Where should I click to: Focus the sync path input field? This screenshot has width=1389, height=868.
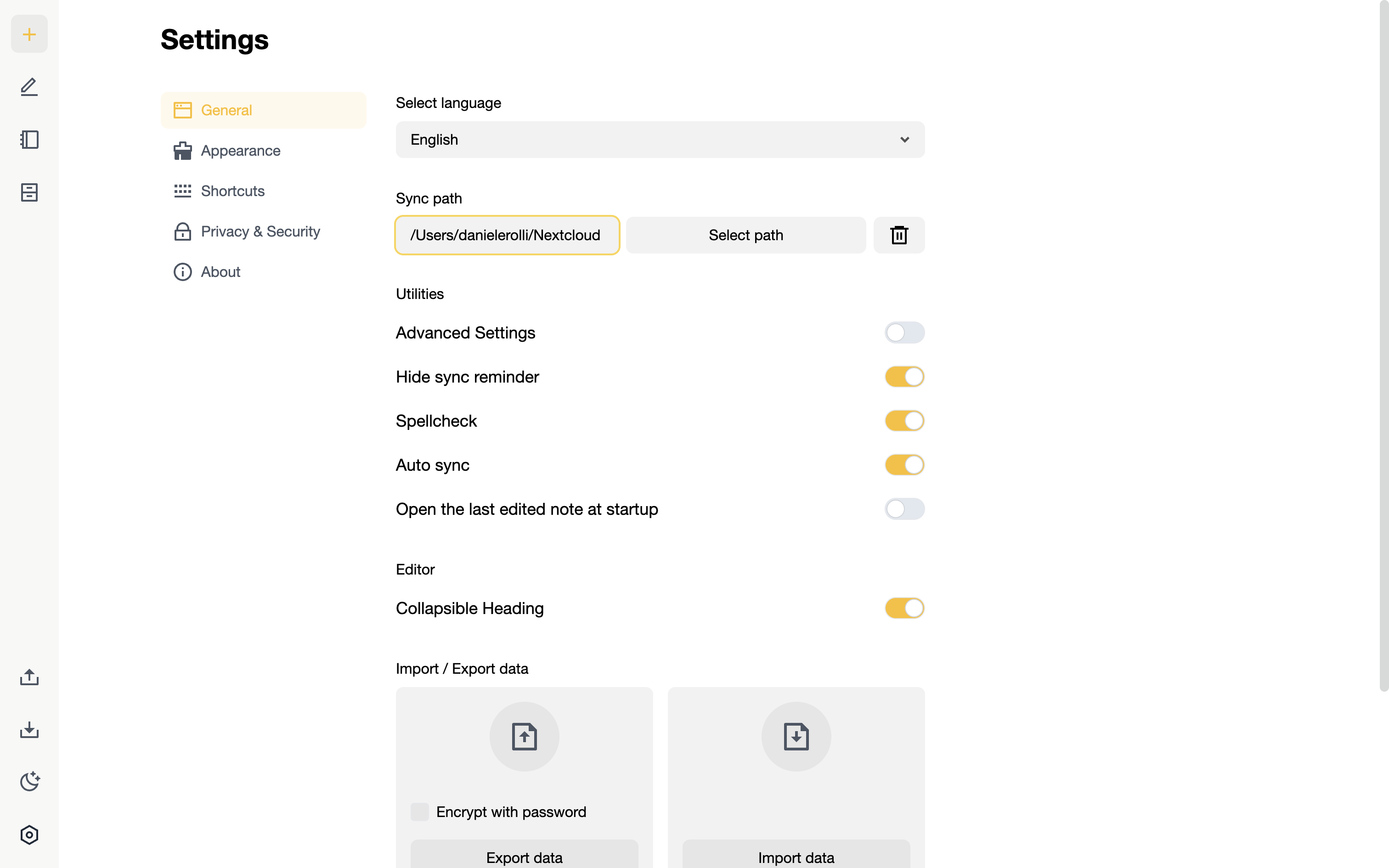(x=508, y=235)
